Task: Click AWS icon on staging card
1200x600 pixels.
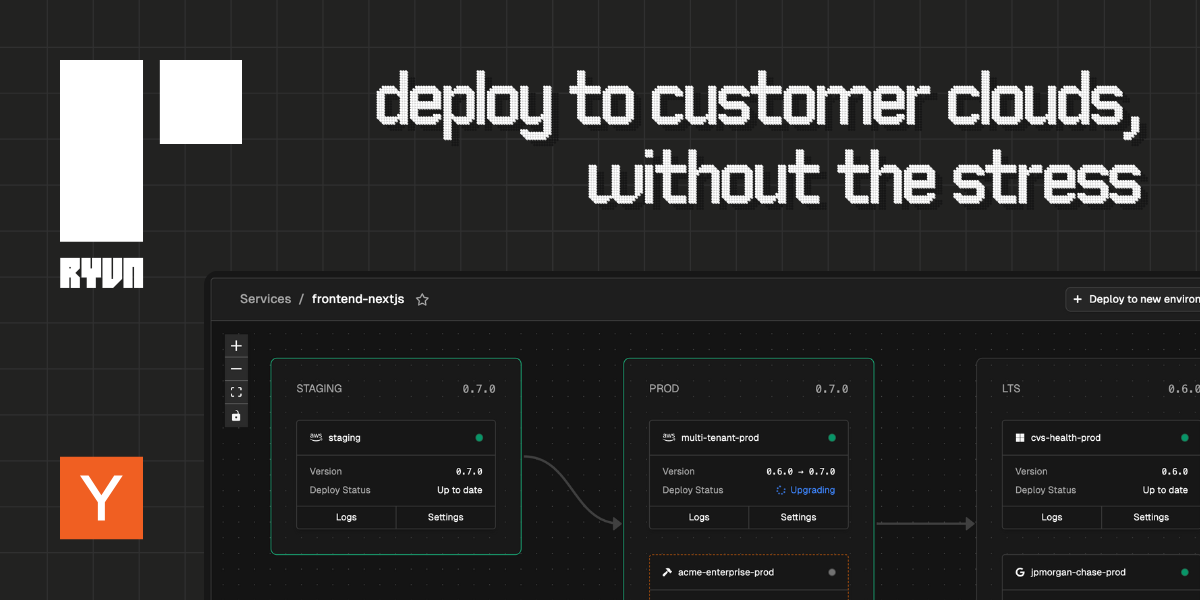Action: [316, 437]
